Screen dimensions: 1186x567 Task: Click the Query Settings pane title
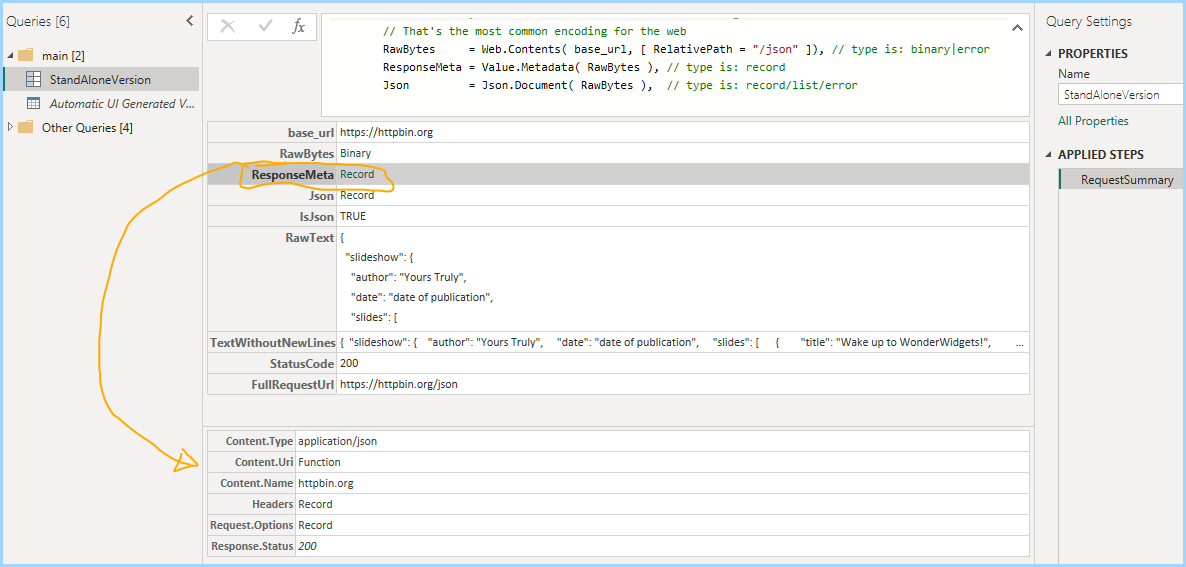(x=1088, y=22)
